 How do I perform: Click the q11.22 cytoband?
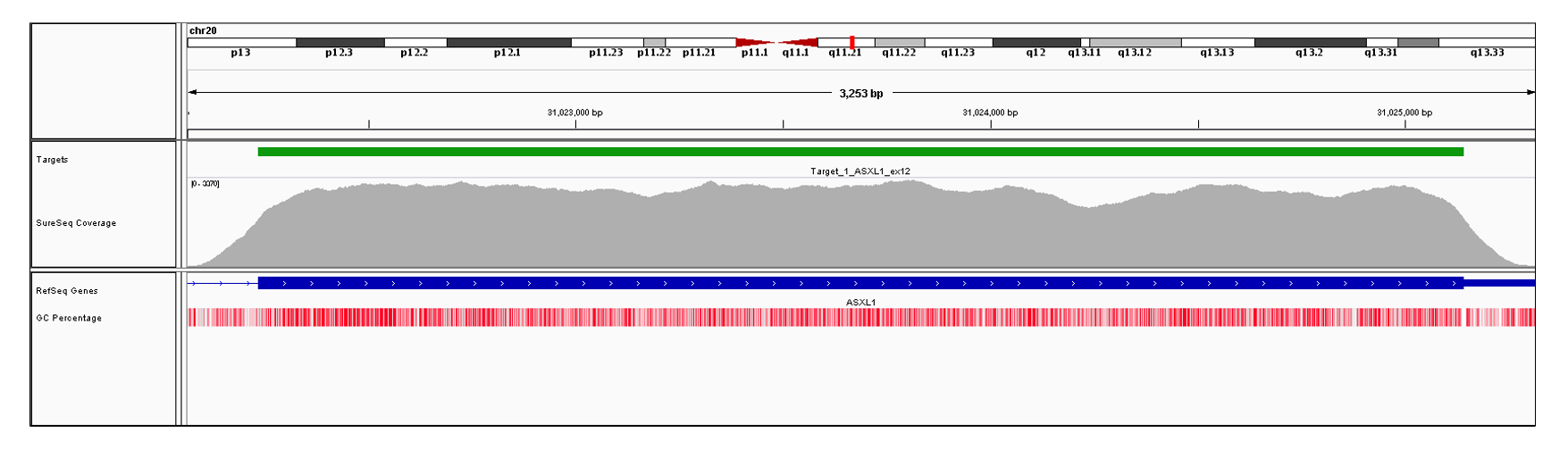tap(900, 43)
